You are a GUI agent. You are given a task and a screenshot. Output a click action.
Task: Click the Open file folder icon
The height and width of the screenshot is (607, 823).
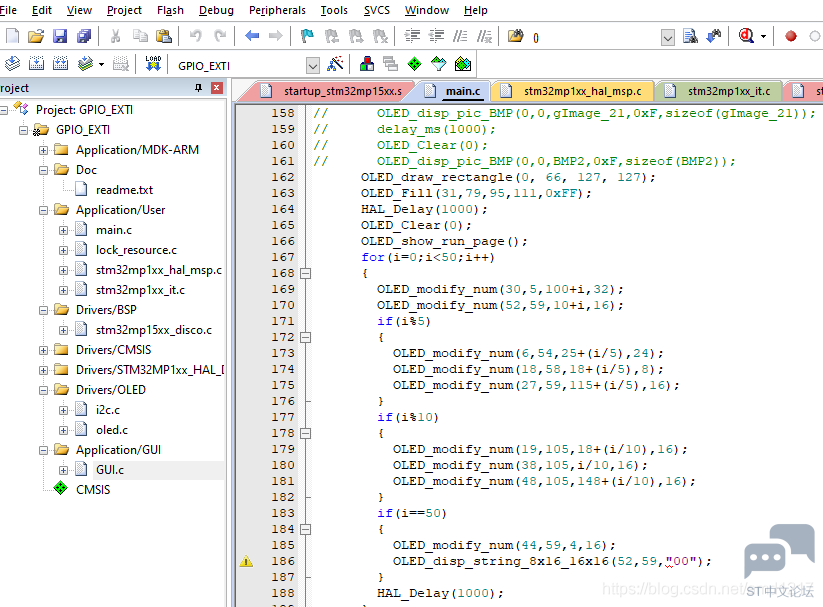36,36
